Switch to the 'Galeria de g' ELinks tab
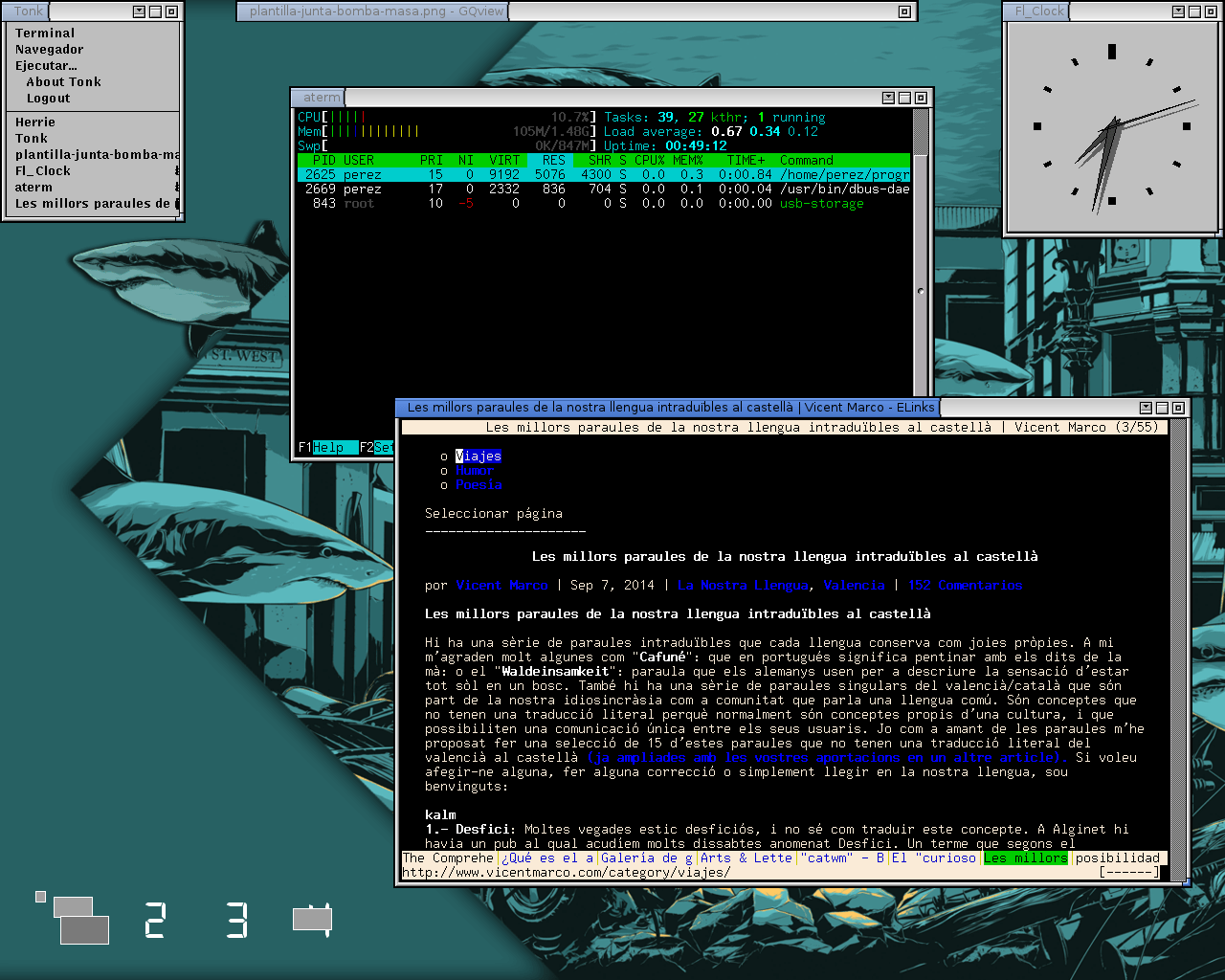Screen dimensions: 1225x980 (647, 858)
